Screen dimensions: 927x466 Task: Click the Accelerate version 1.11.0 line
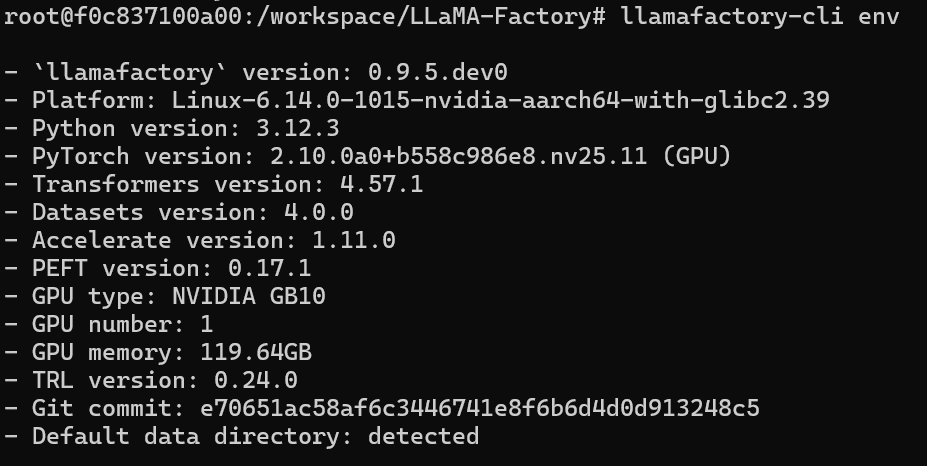tap(213, 241)
